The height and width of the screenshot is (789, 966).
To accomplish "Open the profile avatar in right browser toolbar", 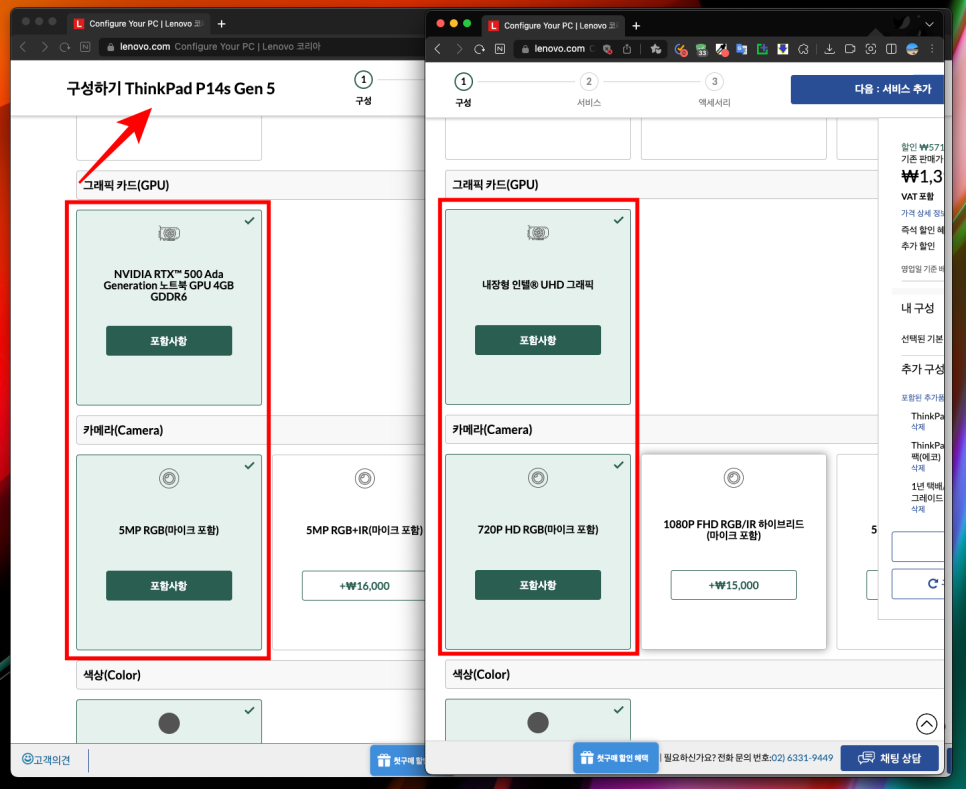I will pos(912,49).
